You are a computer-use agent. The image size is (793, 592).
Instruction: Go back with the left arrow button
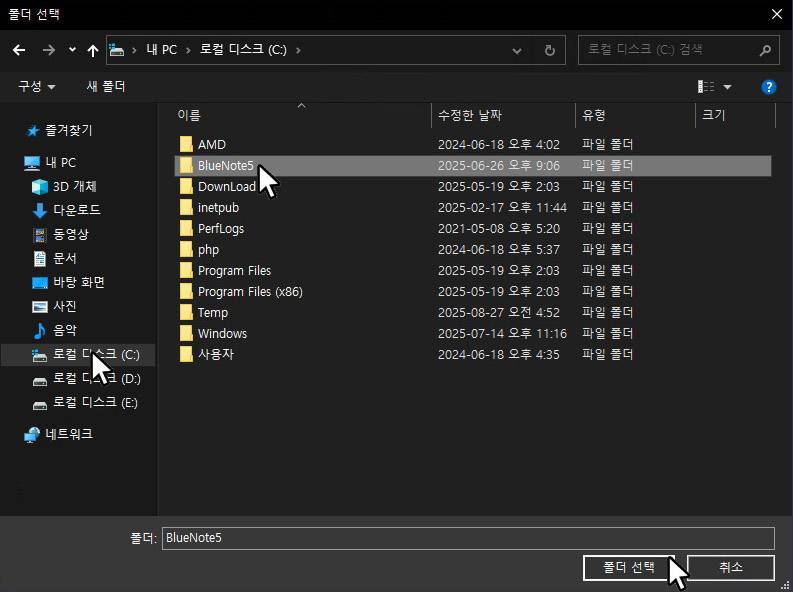click(19, 50)
